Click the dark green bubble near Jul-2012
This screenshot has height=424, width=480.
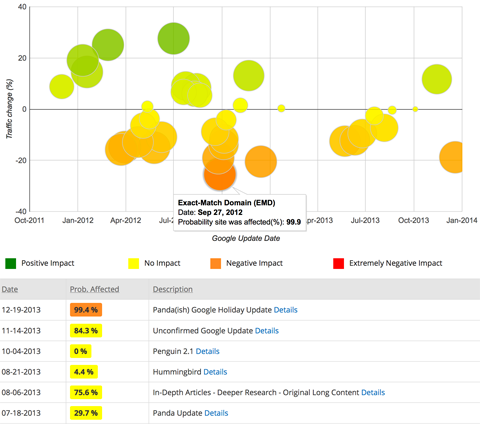pos(174,39)
